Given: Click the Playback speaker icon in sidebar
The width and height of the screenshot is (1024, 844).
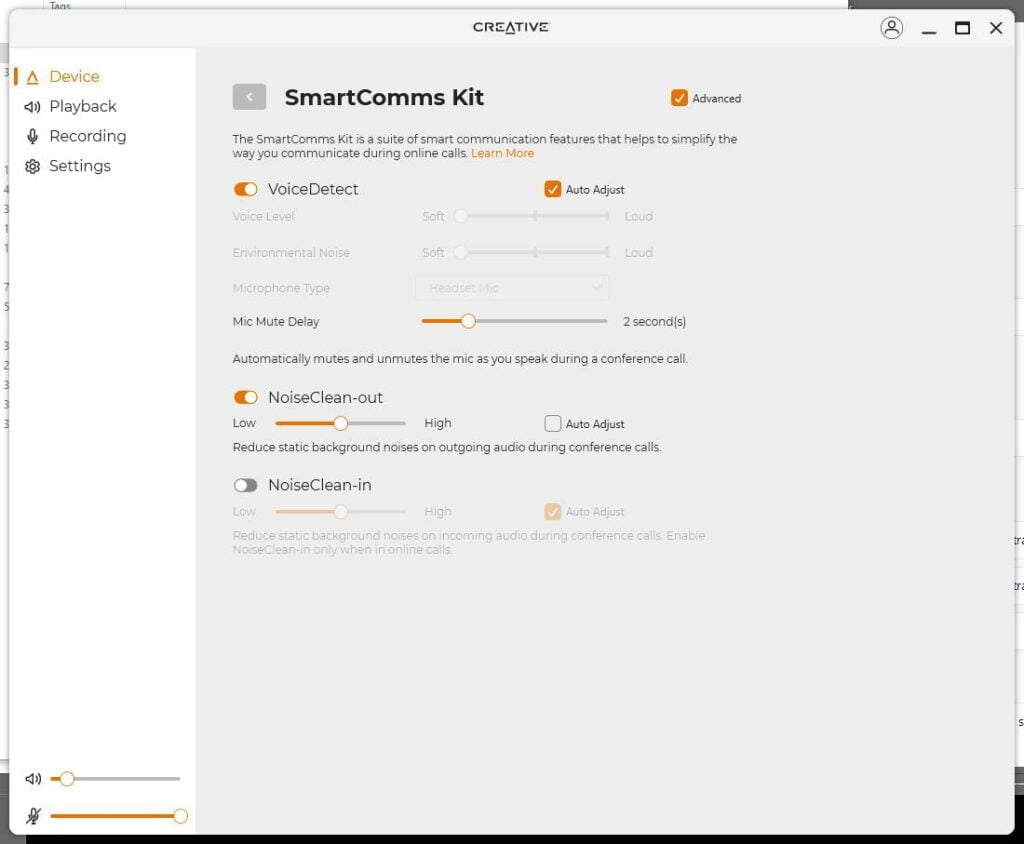Looking at the screenshot, I should [32, 107].
